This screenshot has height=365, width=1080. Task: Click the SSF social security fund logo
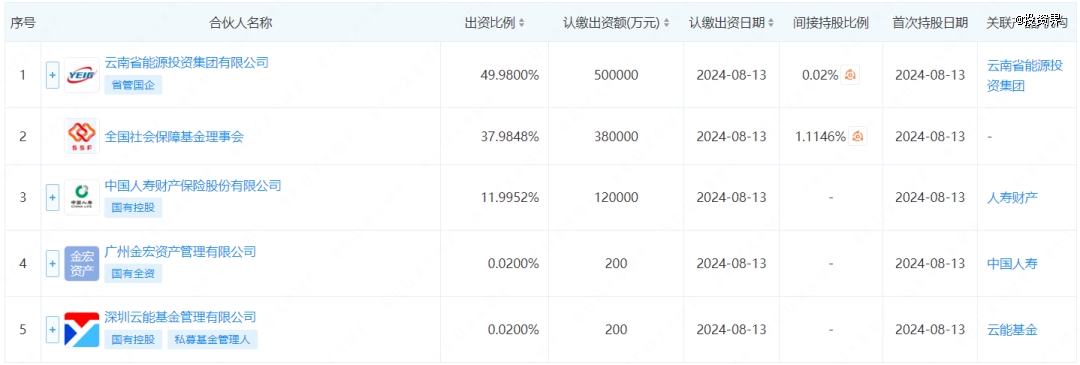pyautogui.click(x=82, y=136)
